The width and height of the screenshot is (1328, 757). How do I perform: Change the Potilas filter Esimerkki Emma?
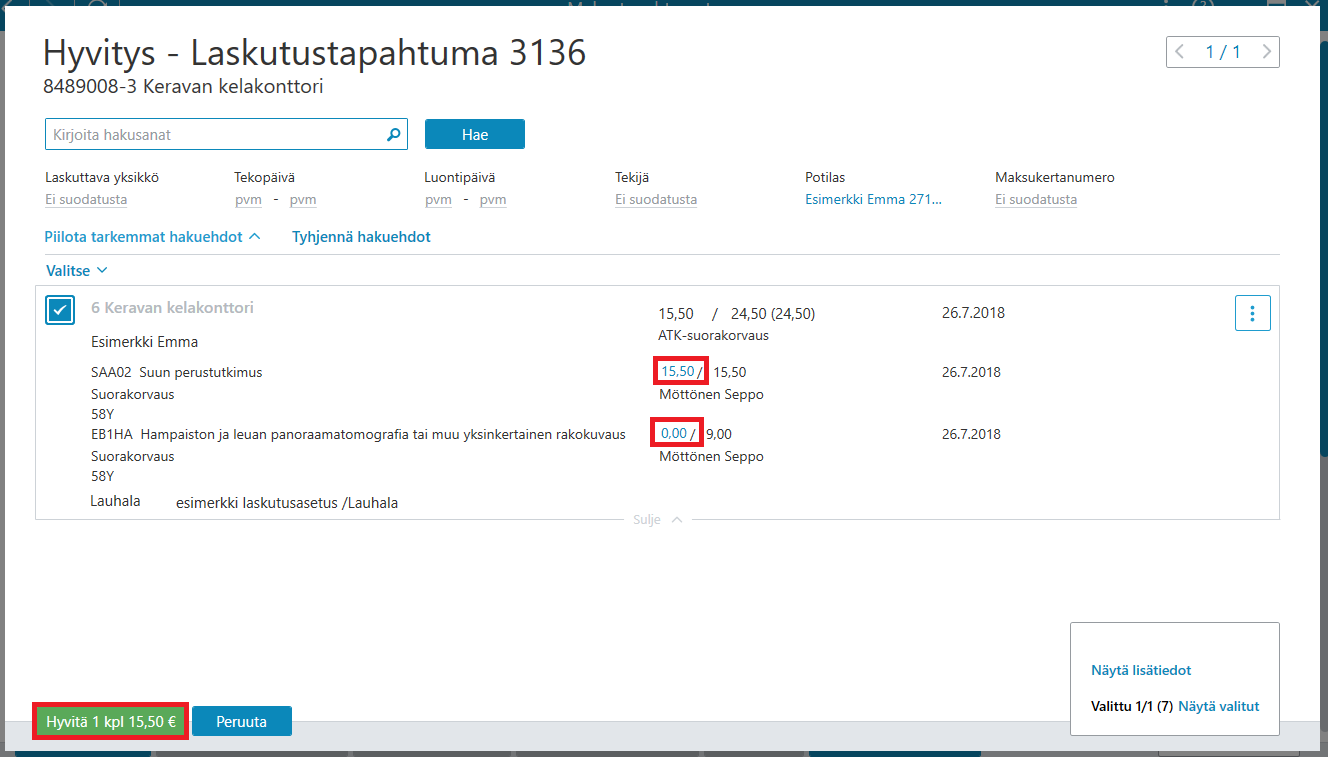click(873, 200)
